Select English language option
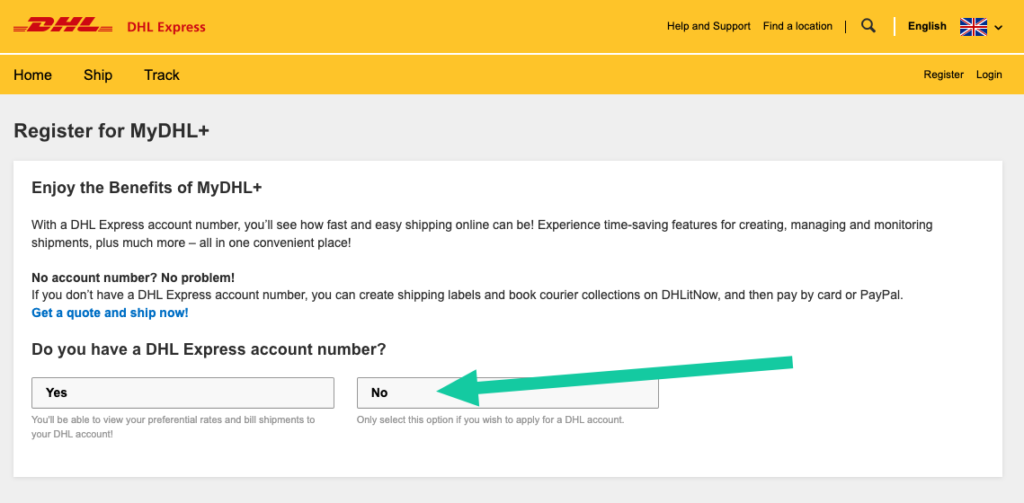This screenshot has height=503, width=1024. pyautogui.click(x=927, y=26)
